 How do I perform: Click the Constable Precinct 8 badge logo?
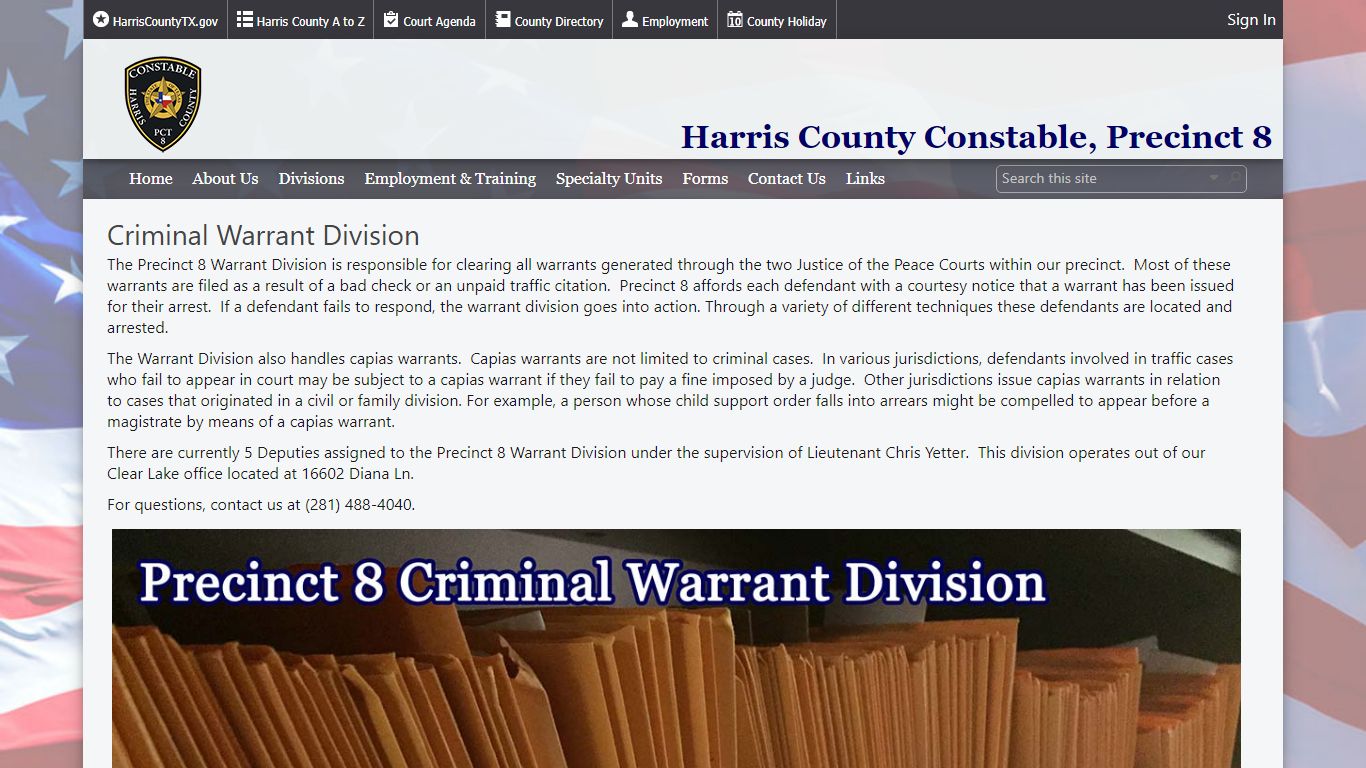pyautogui.click(x=163, y=104)
